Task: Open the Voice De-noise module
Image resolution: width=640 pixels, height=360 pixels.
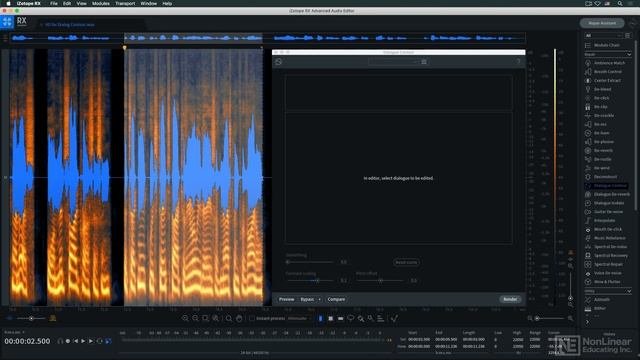Action: [x=604, y=273]
